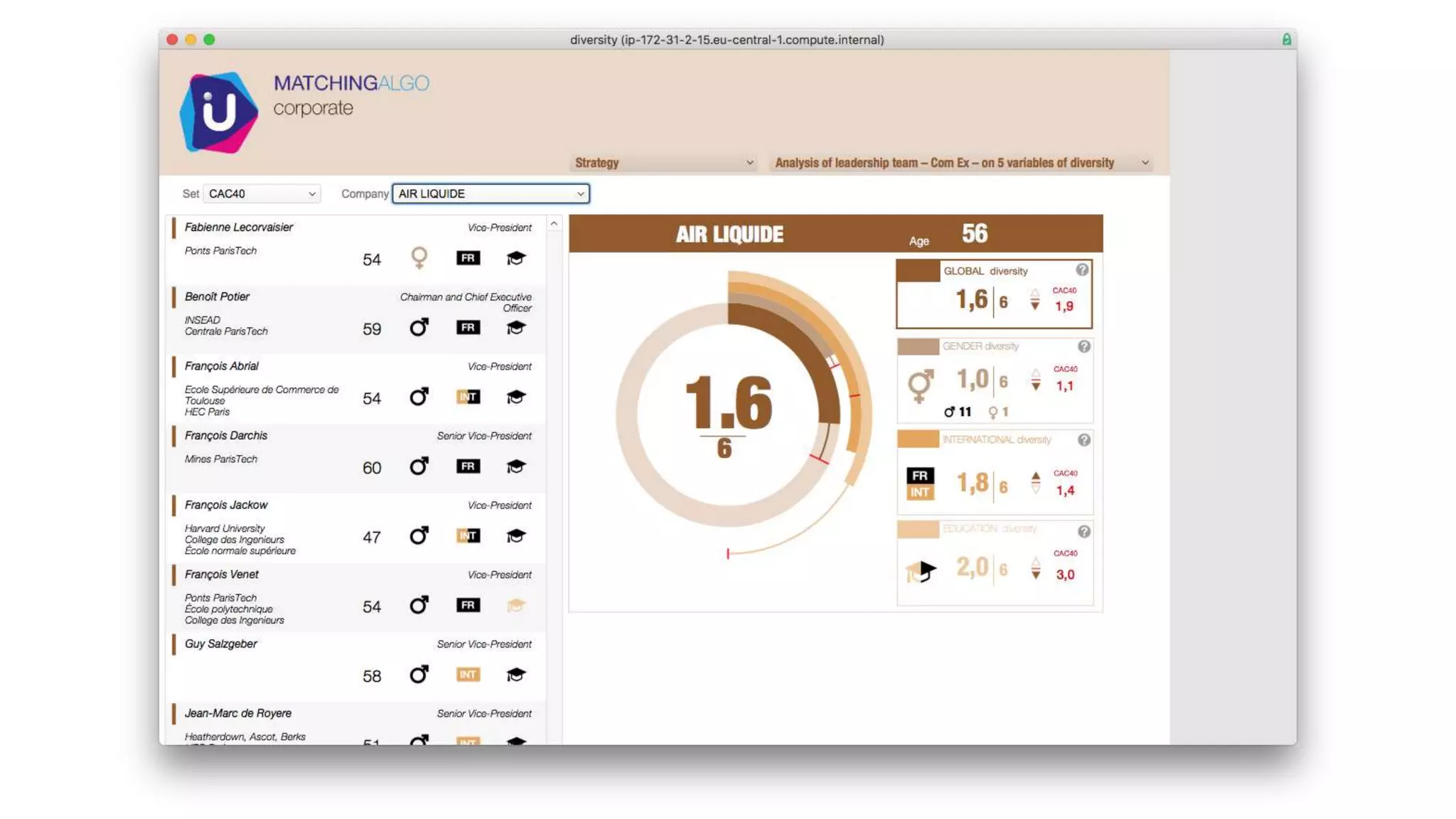
Task: Click the help icon for INTERNATIONAL diversity
Action: (x=1083, y=440)
